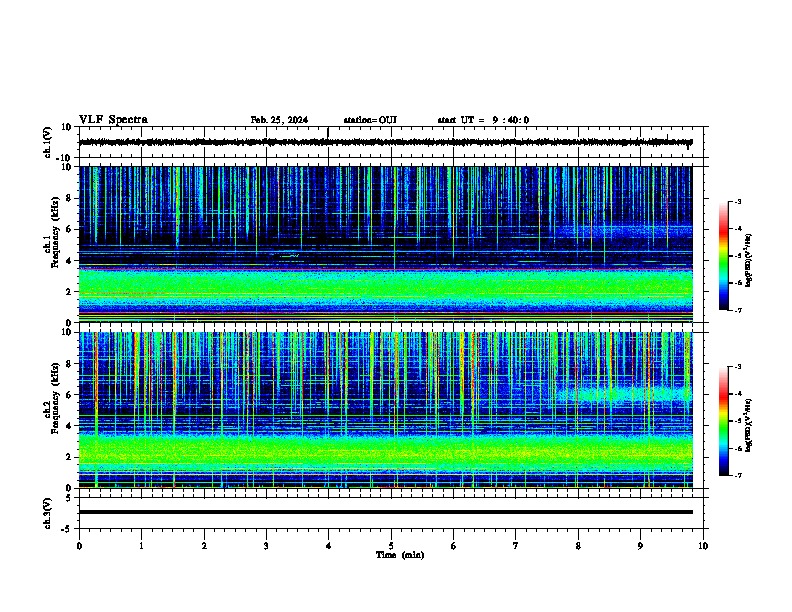The height and width of the screenshot is (612, 792).
Task: Click the ch.1 spectrogram's color scale bar
Action: (724, 256)
